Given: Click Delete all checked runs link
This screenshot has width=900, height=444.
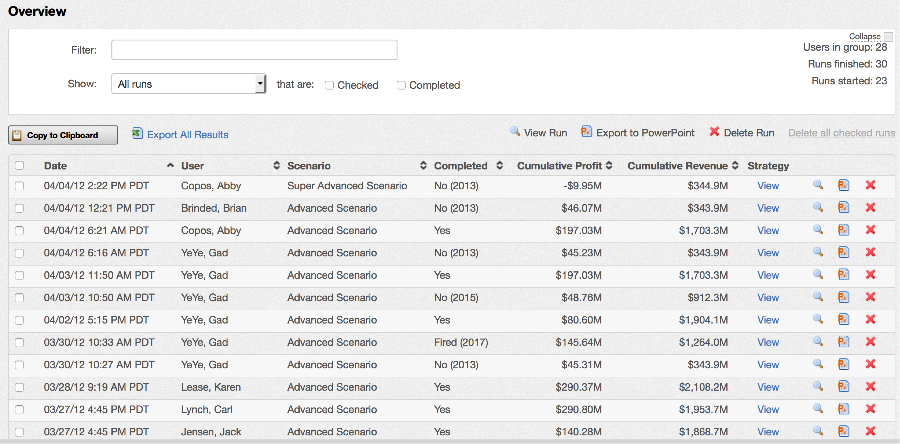Looking at the screenshot, I should [841, 133].
